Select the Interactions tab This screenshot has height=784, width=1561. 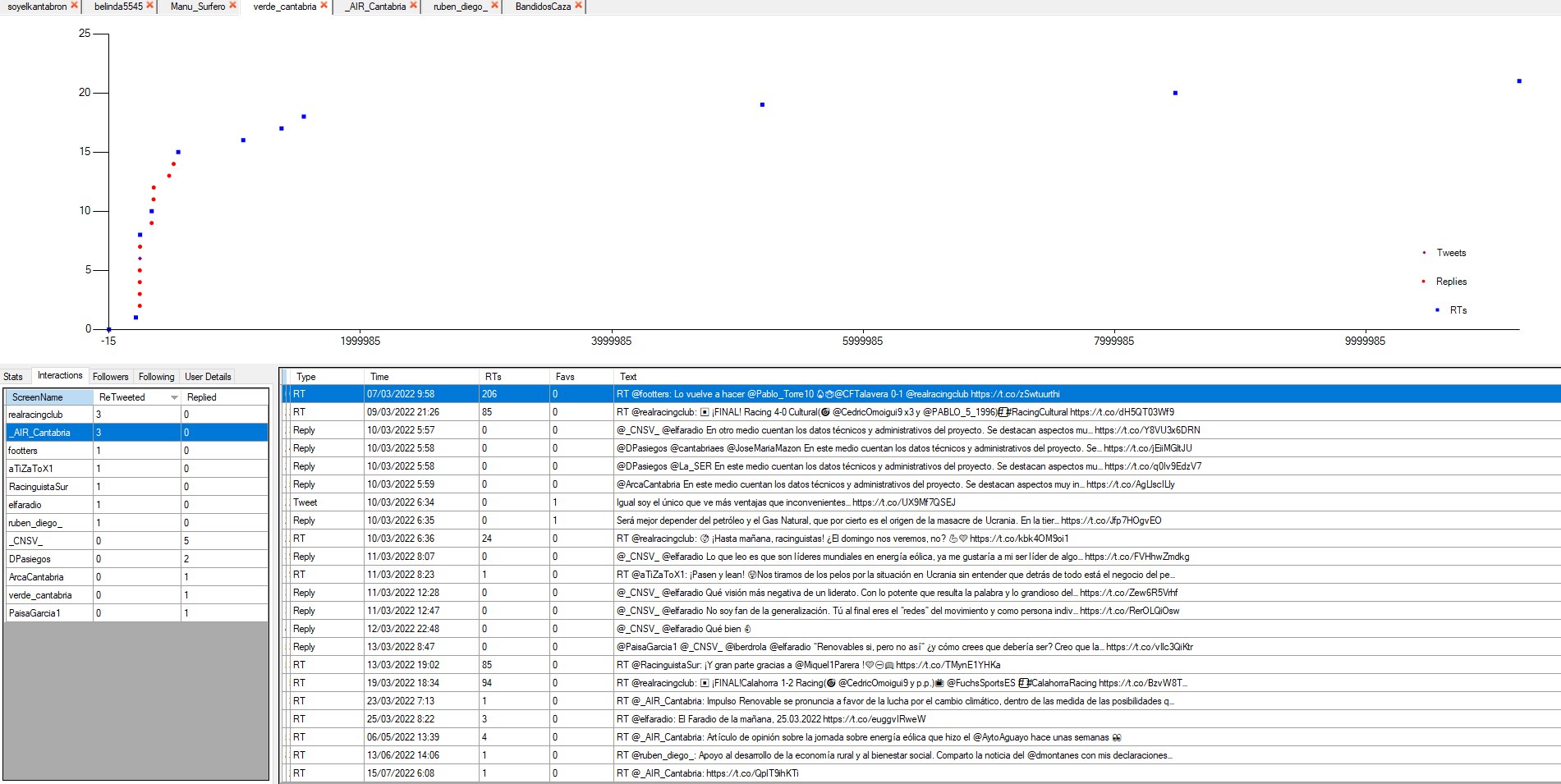(60, 375)
